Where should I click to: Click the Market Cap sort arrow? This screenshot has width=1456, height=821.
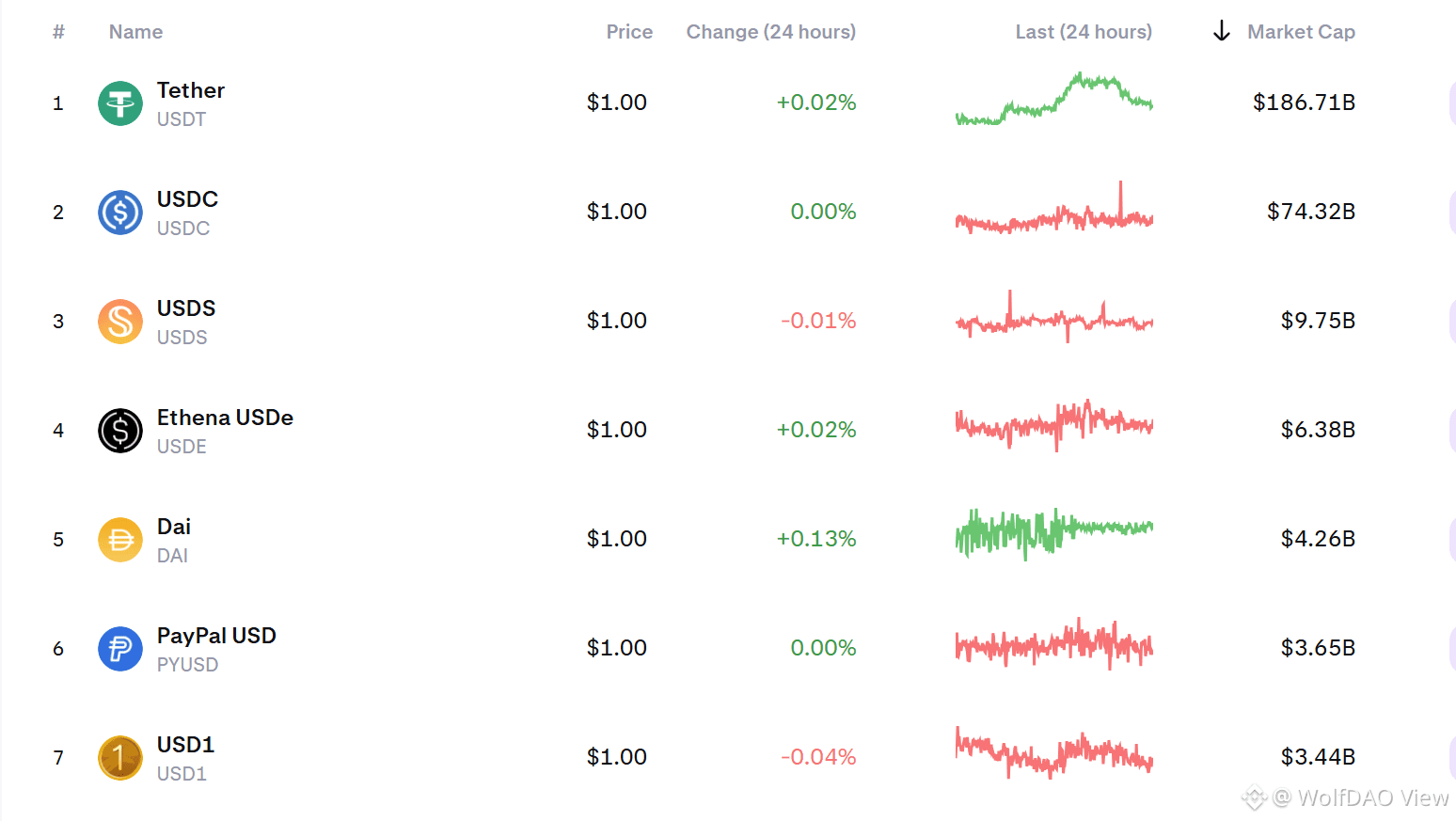(1221, 32)
